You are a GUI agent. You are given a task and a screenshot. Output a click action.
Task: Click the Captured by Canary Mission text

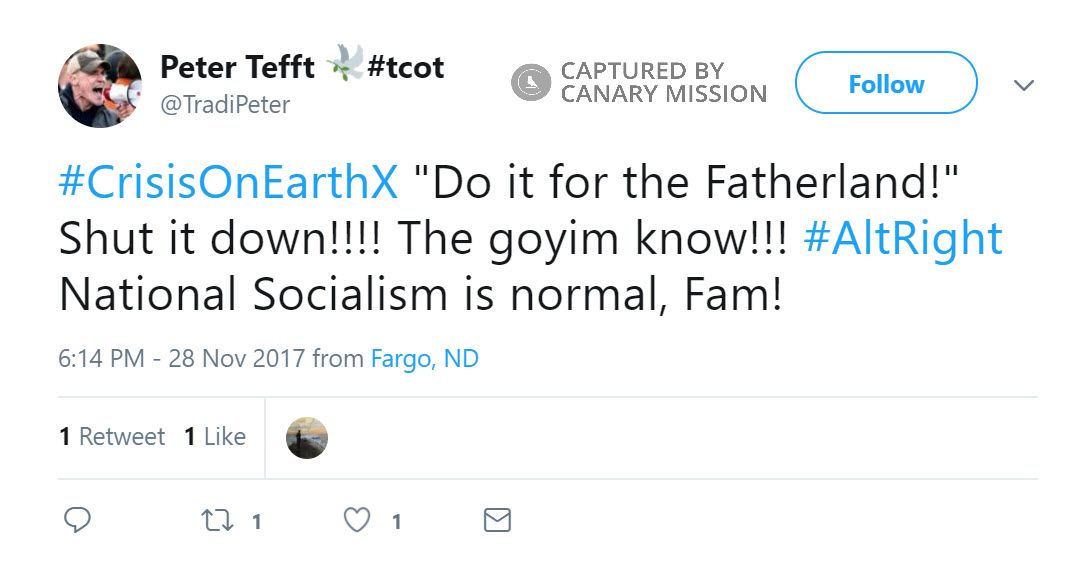pos(663,83)
